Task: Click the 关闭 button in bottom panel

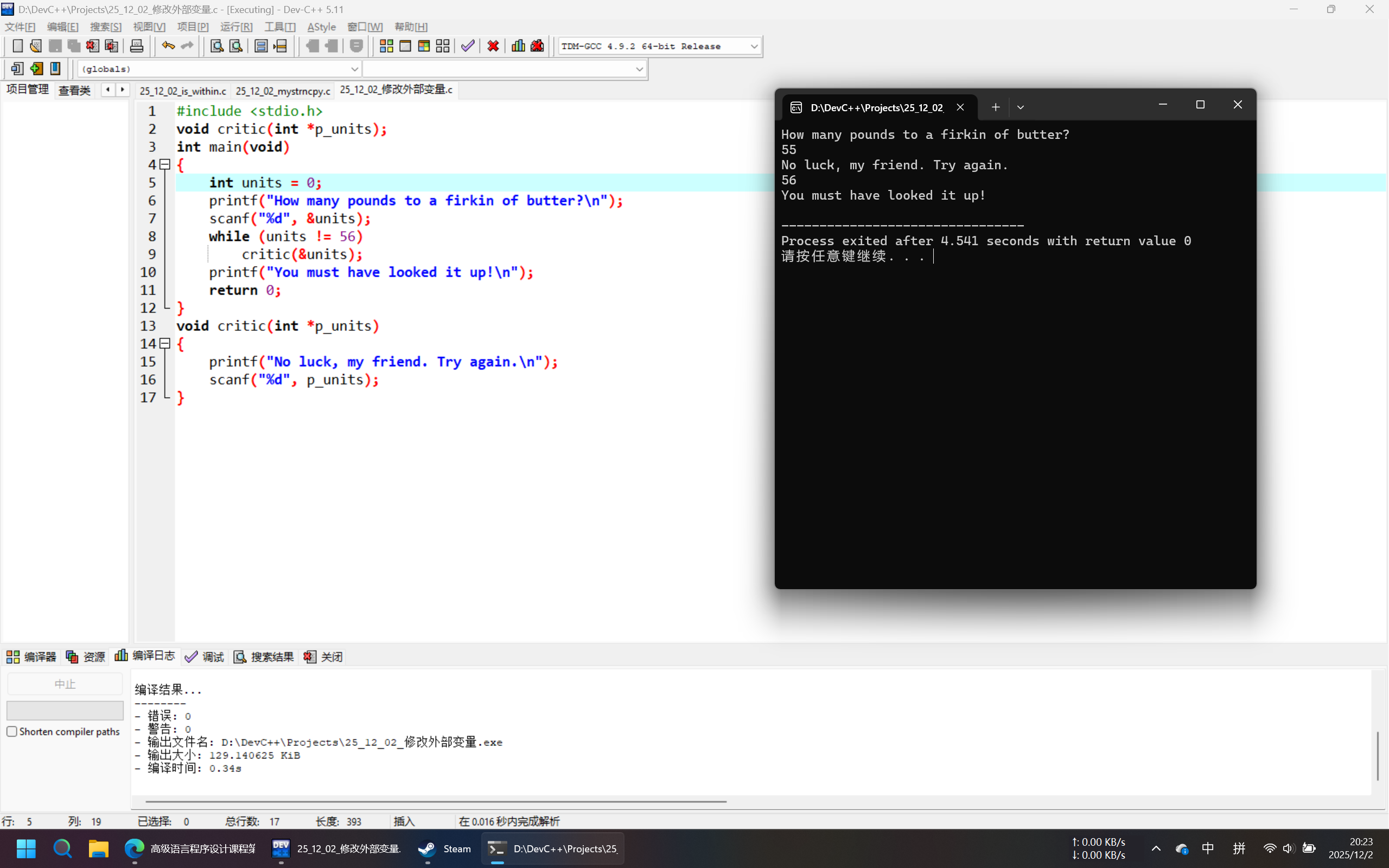Action: tap(324, 657)
